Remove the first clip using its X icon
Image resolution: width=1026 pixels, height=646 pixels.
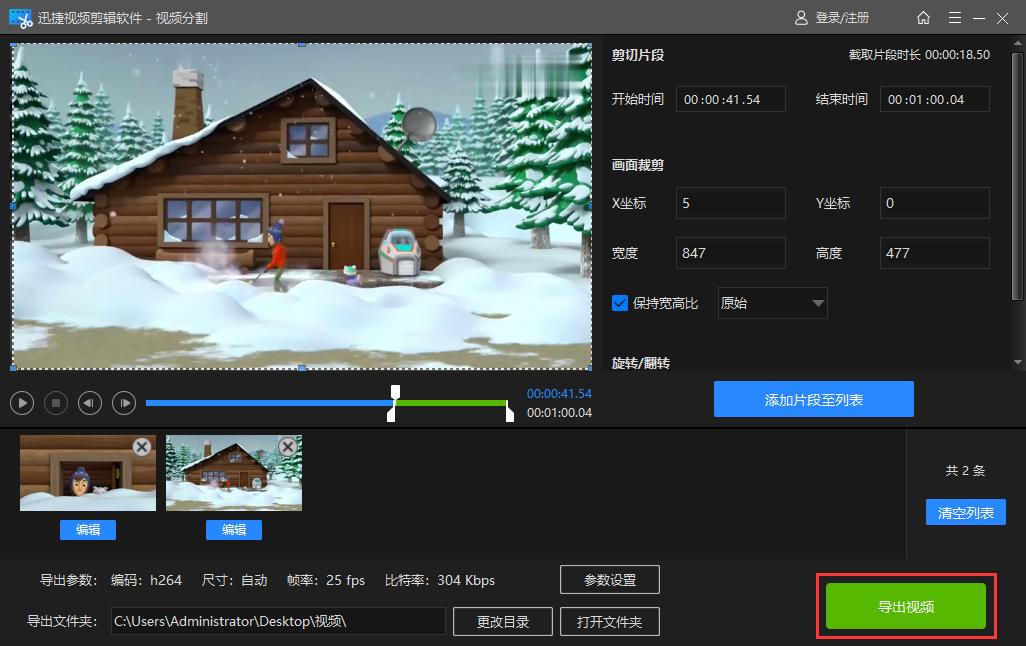[x=141, y=447]
